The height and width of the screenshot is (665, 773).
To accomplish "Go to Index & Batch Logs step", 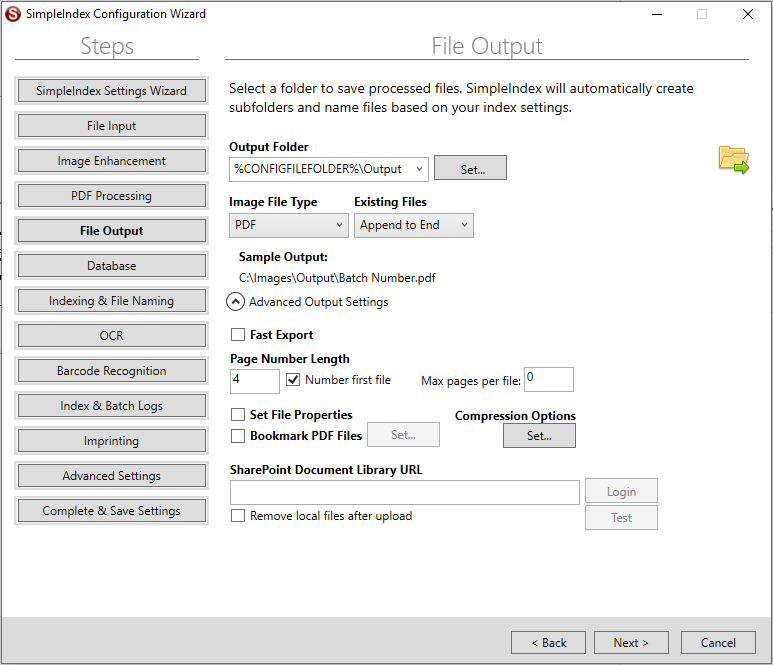I will coord(111,406).
